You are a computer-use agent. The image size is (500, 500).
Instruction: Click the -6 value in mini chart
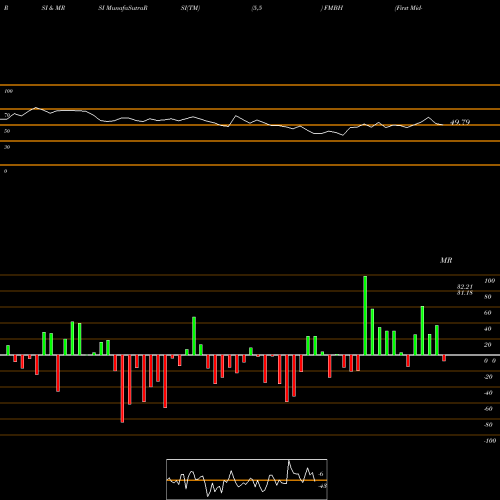click(x=320, y=474)
